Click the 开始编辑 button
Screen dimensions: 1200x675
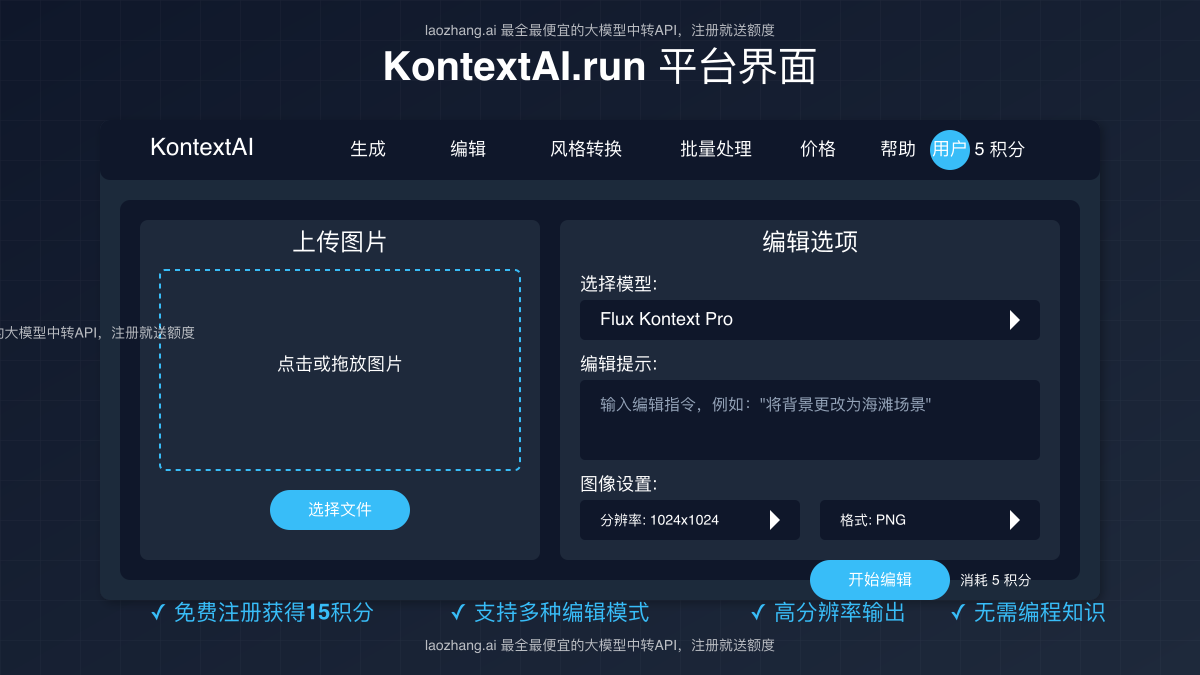(880, 580)
